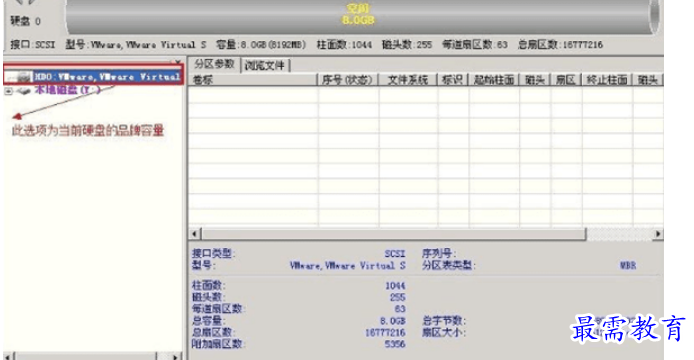The image size is (694, 360).
Task: Expand the 本地磁盘 (Y:) tree node
Action: (8, 91)
